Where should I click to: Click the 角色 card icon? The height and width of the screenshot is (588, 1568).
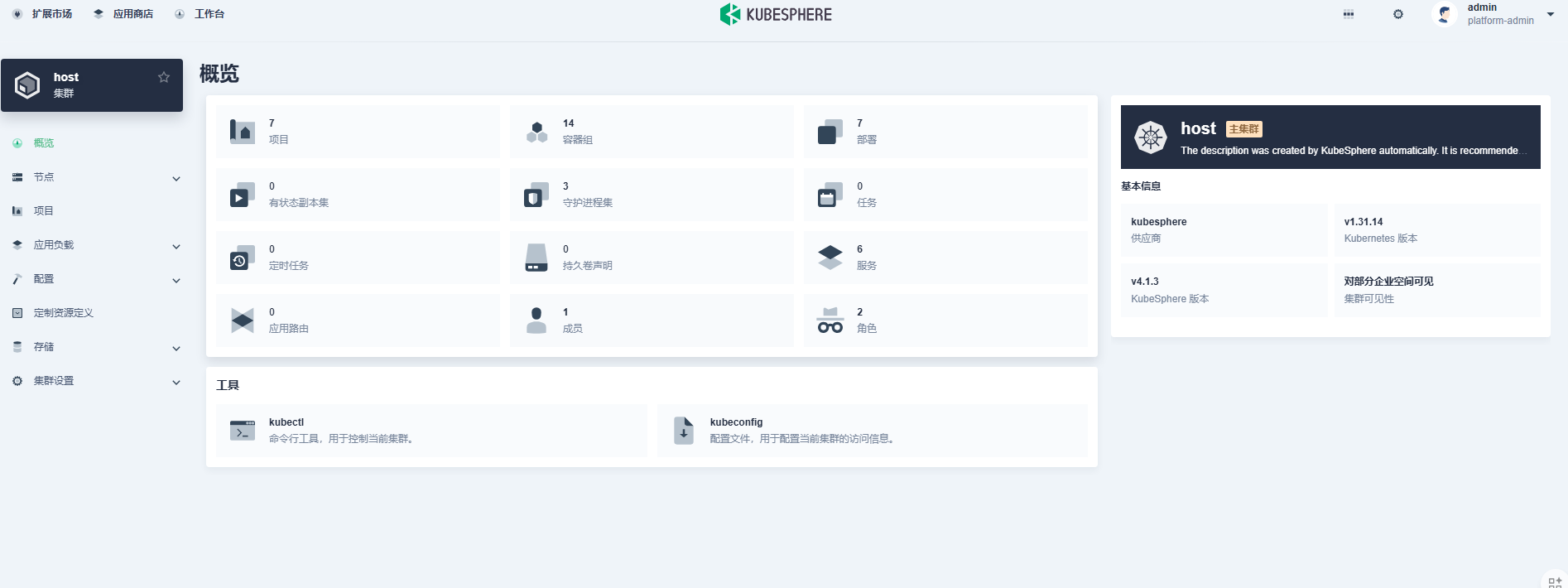[x=830, y=321]
